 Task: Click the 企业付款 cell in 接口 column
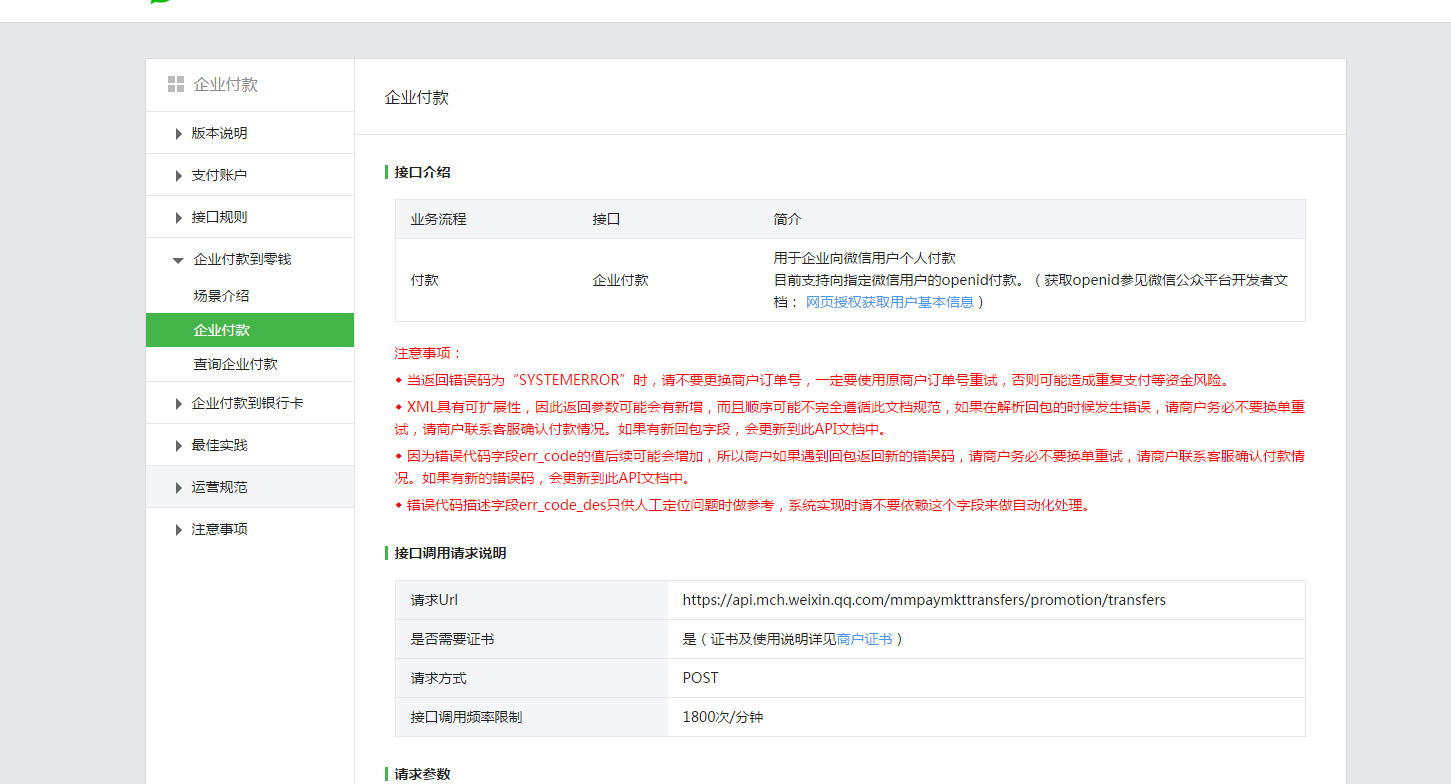point(620,280)
